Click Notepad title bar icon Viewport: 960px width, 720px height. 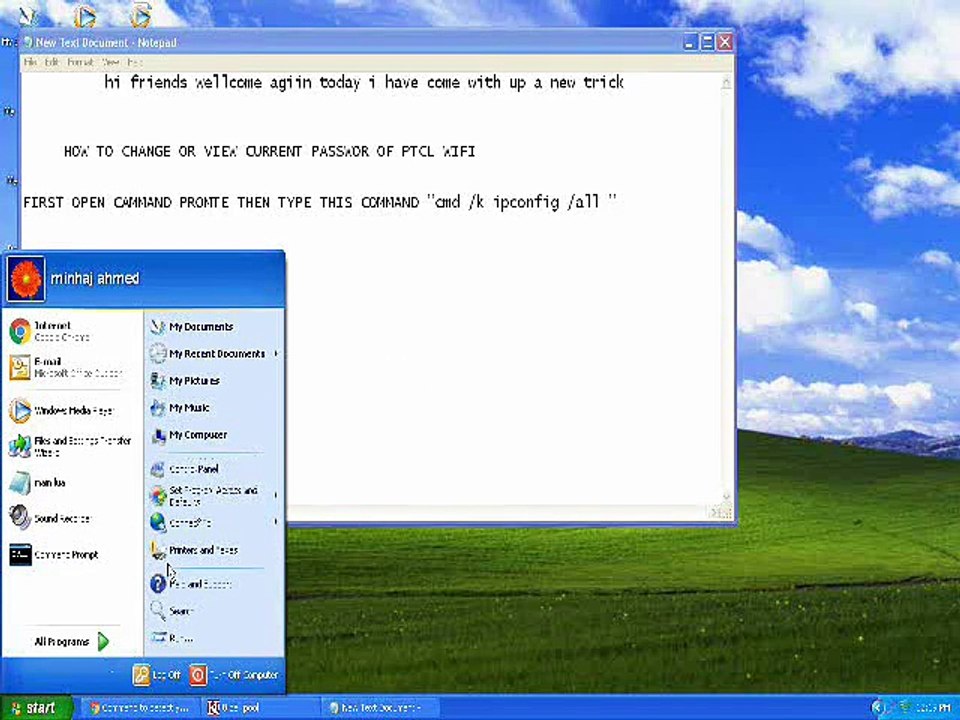(x=28, y=42)
